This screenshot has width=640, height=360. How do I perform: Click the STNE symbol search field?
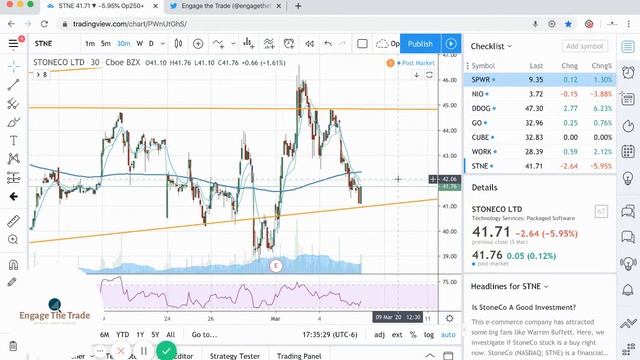tap(54, 44)
